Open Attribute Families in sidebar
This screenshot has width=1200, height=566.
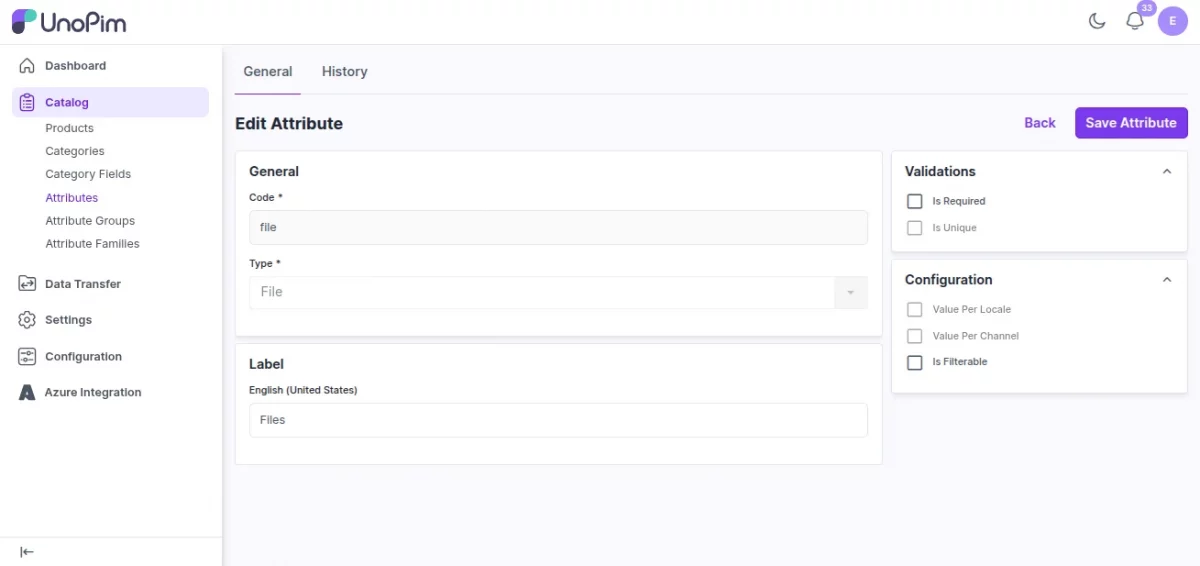(x=92, y=244)
